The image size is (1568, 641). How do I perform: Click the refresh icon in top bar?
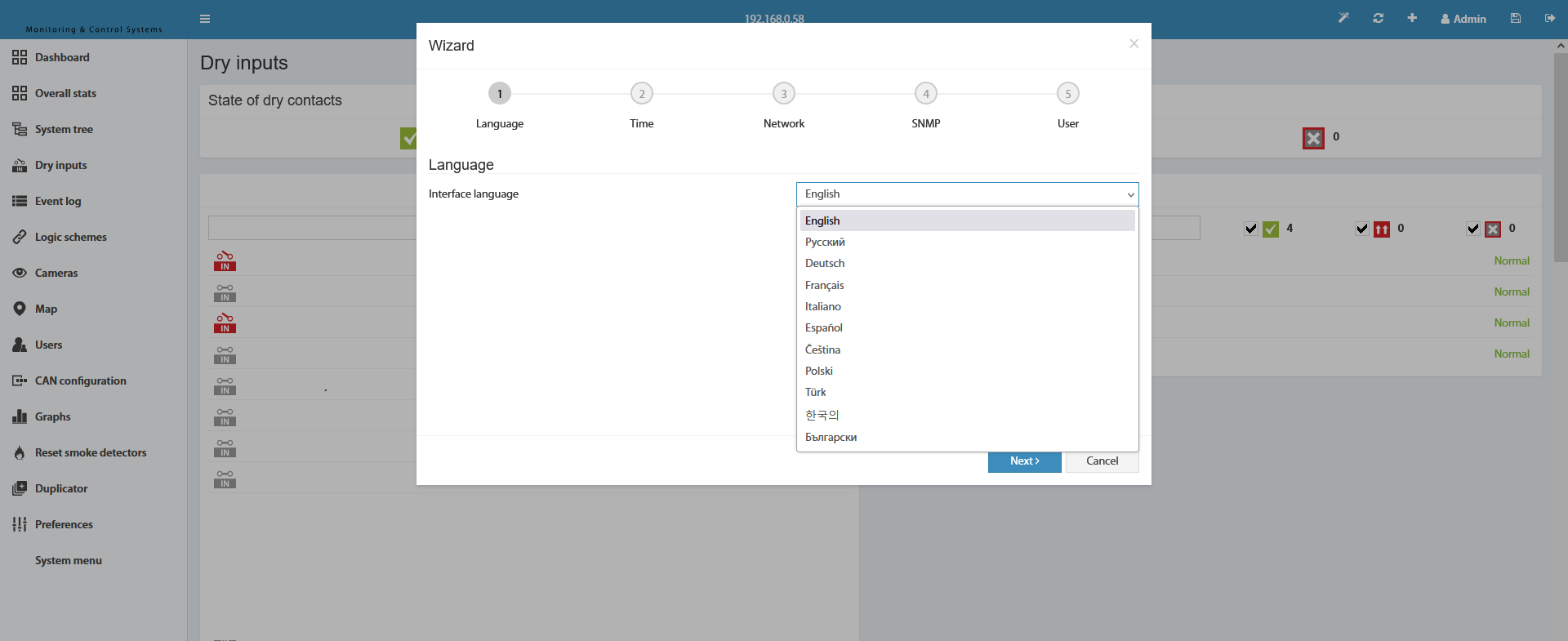[x=1379, y=18]
